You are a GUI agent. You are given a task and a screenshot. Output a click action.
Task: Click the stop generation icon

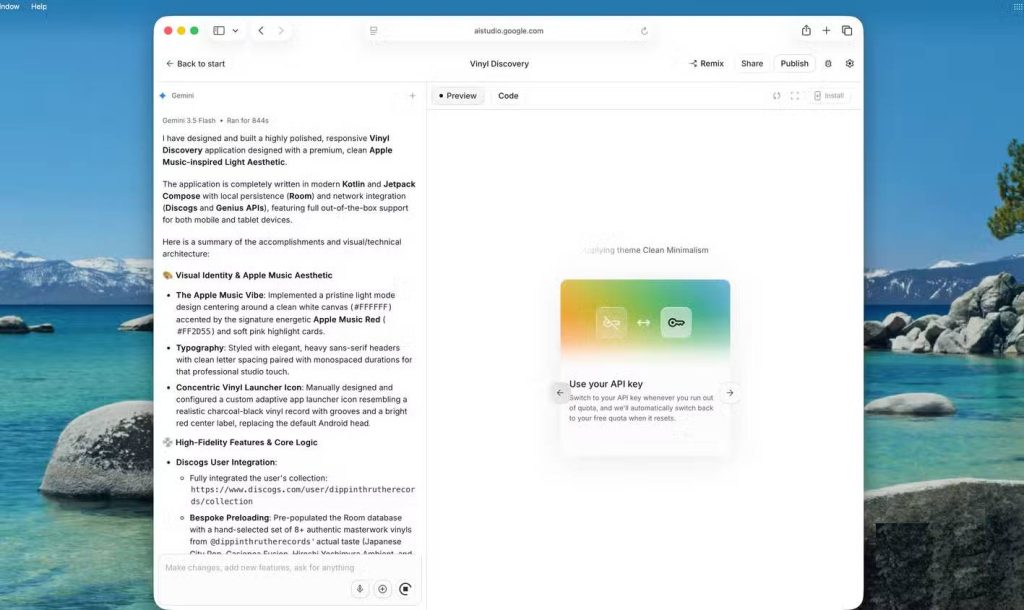[x=406, y=588]
